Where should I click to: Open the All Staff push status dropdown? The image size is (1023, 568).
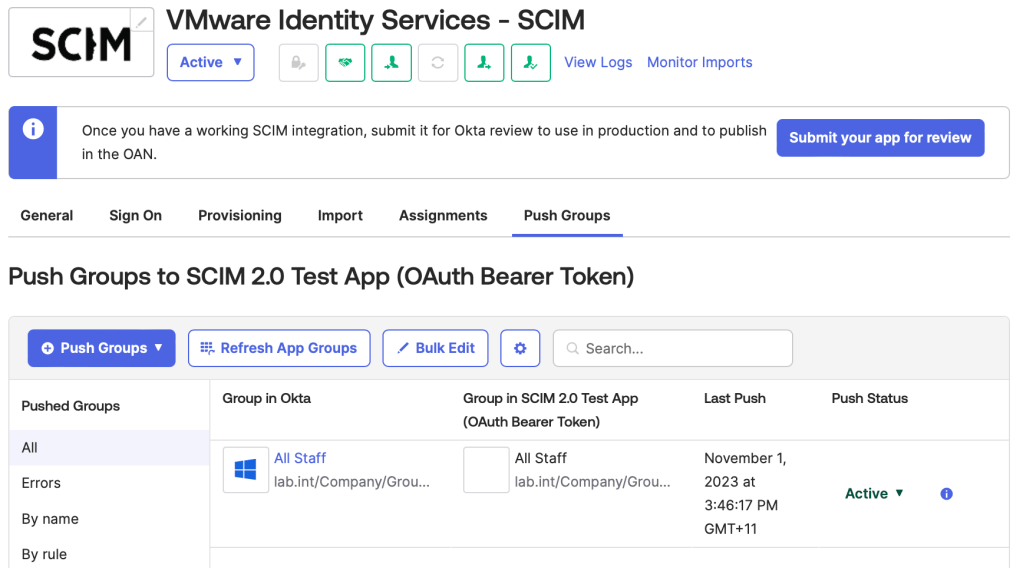point(874,493)
